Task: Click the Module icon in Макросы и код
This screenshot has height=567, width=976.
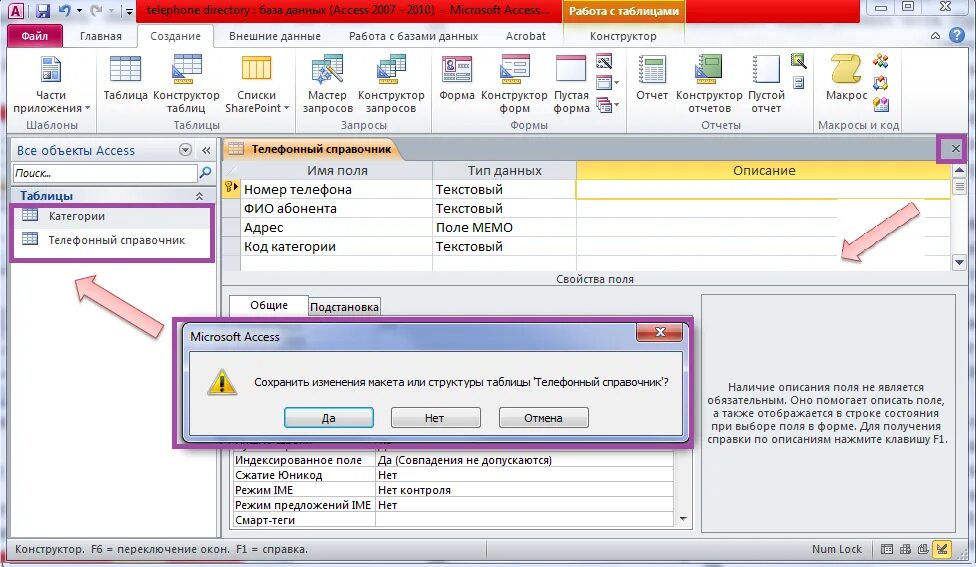Action: (881, 61)
